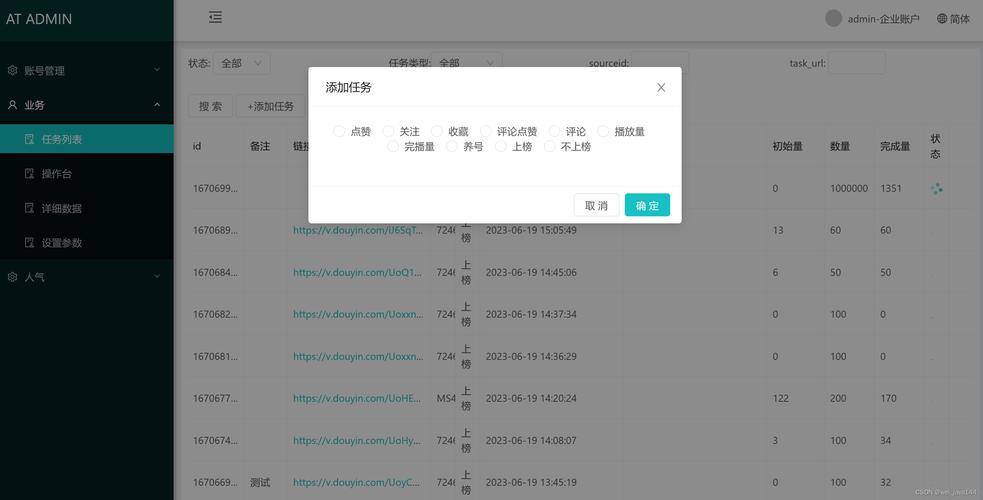Close the 添加任务 dialog with X
Image resolution: width=983 pixels, height=500 pixels.
pyautogui.click(x=661, y=88)
